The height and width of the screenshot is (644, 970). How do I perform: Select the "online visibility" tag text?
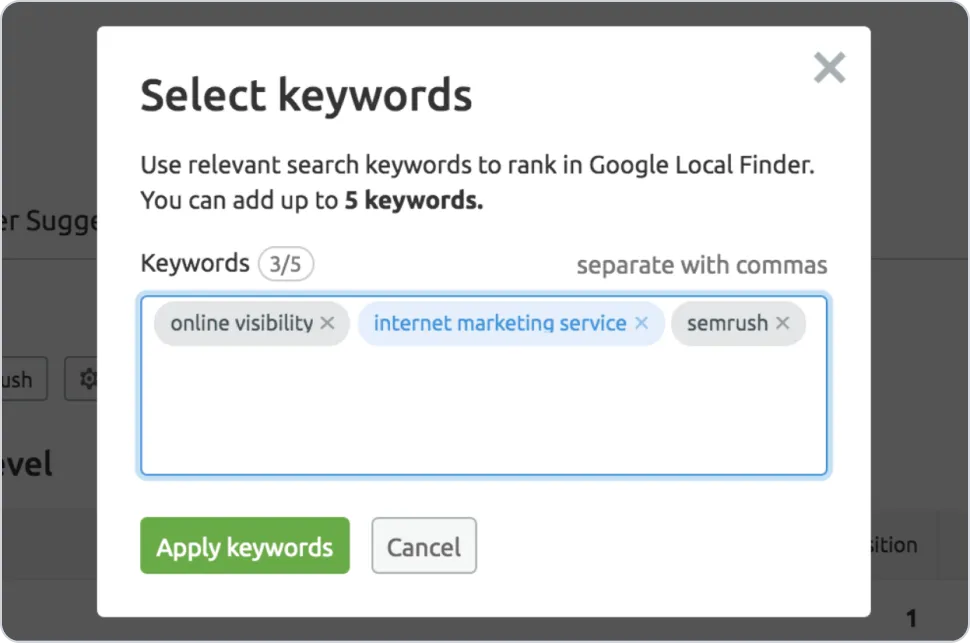pyautogui.click(x=241, y=323)
